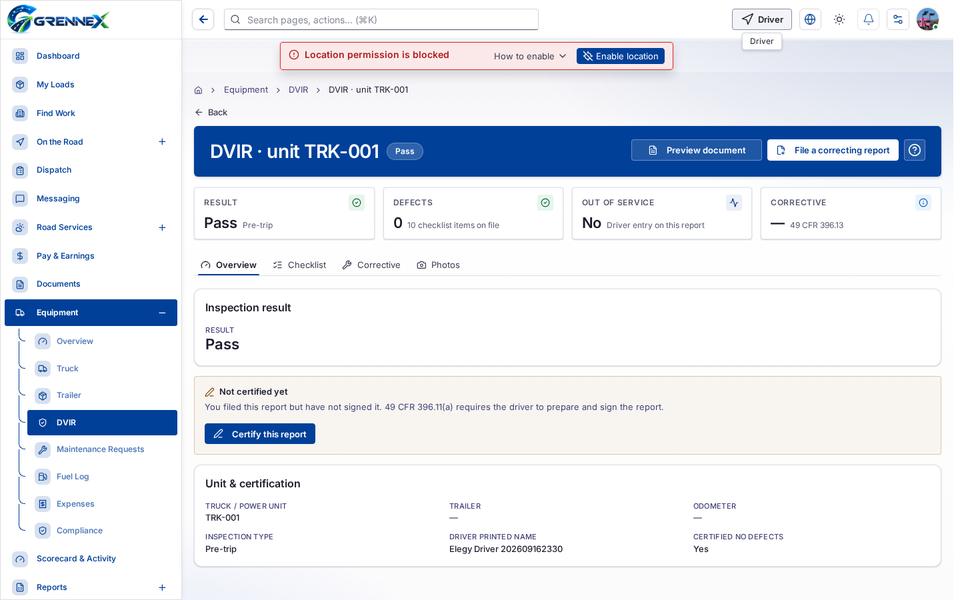Switch to the Photos tab
This screenshot has width=960, height=600.
438,265
